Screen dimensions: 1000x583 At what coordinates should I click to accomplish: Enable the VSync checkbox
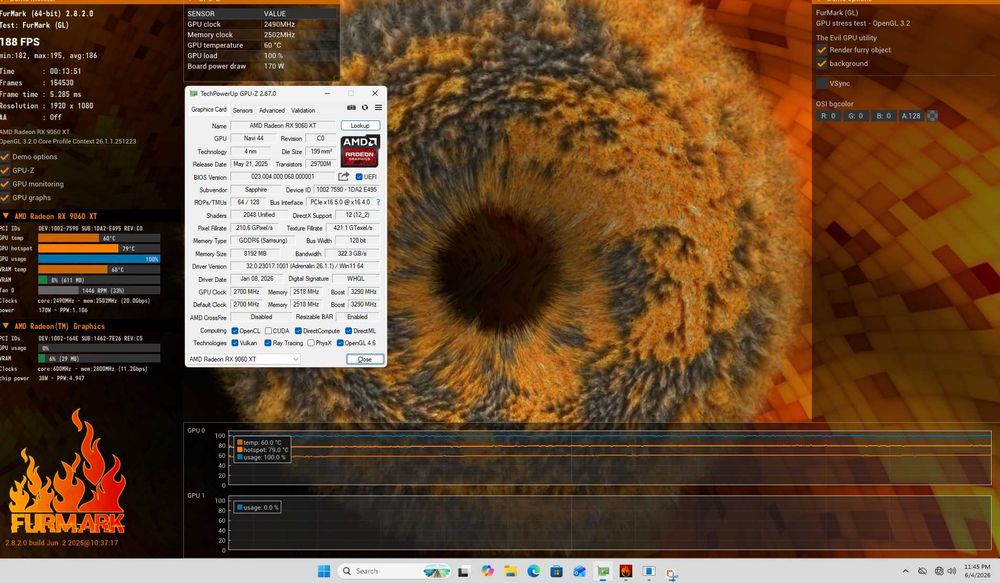point(821,83)
